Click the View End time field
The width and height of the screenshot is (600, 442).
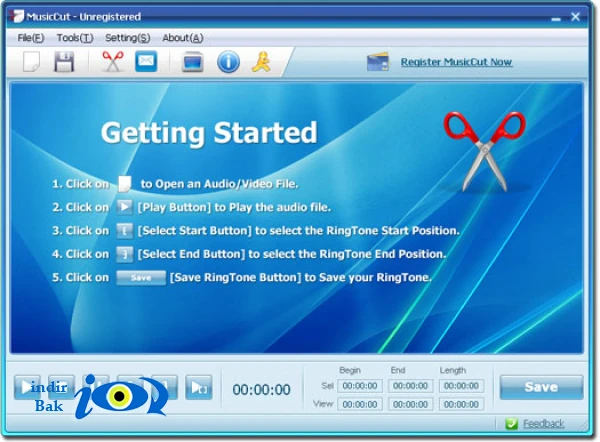(410, 404)
